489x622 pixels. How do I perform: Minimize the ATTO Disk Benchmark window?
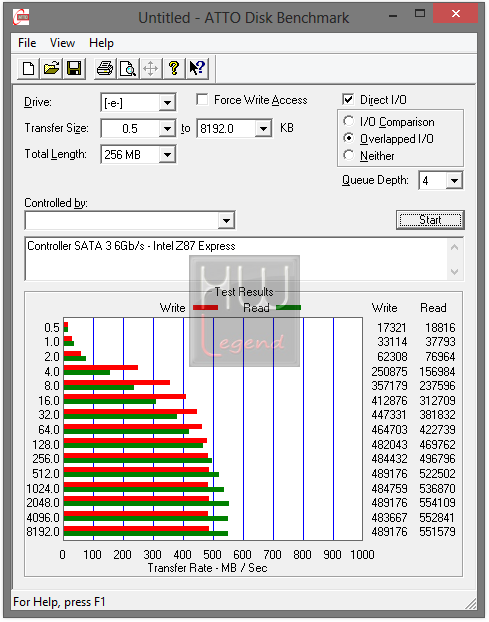[x=393, y=15]
